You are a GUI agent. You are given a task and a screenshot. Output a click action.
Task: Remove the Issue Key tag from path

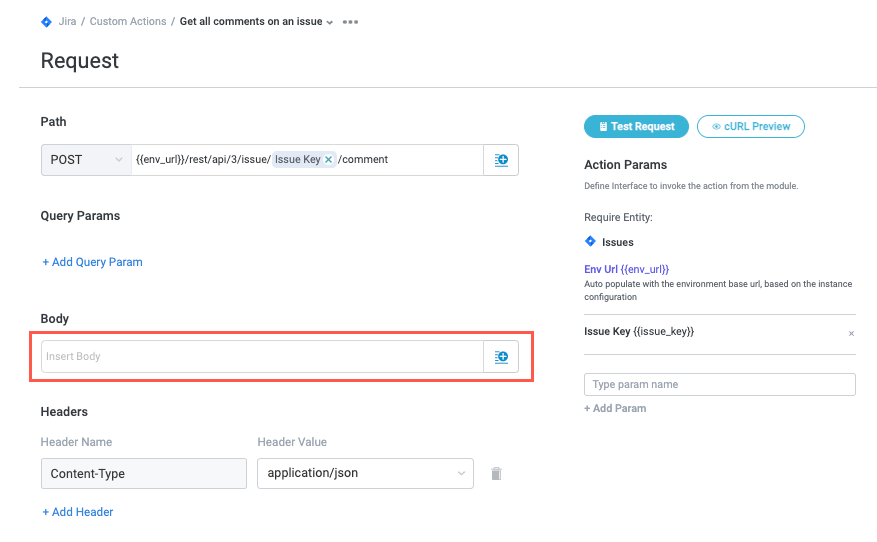point(328,160)
